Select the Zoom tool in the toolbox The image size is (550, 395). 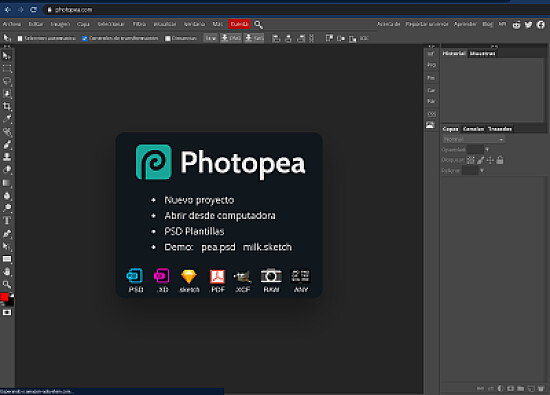pyautogui.click(x=7, y=284)
